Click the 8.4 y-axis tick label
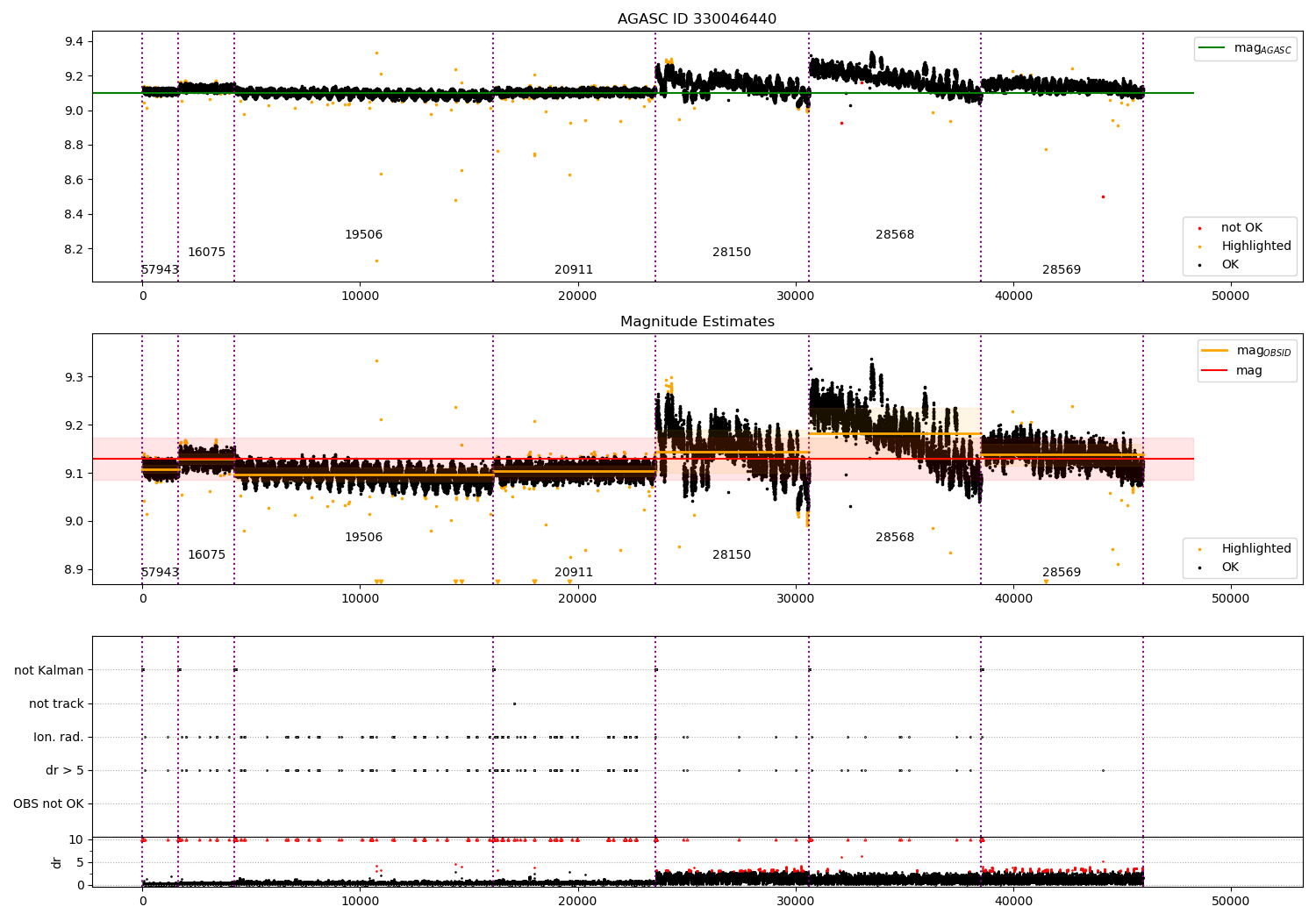This screenshot has height=921, width=1316. point(75,215)
